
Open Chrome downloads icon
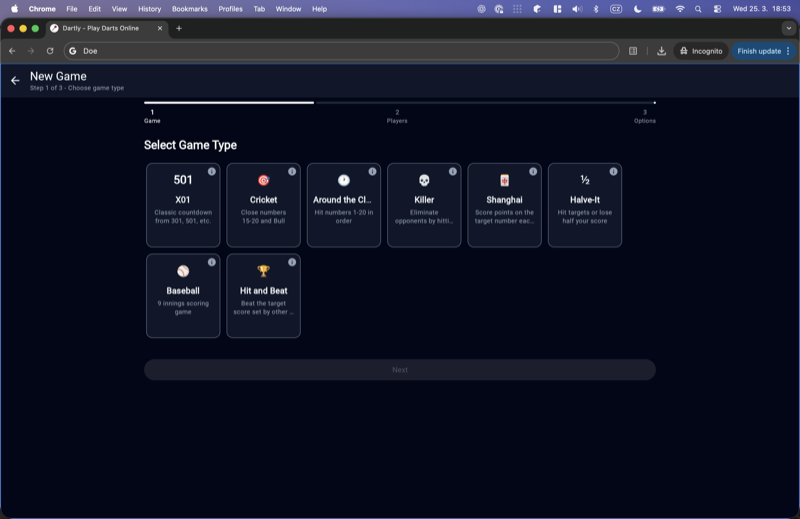coord(661,51)
